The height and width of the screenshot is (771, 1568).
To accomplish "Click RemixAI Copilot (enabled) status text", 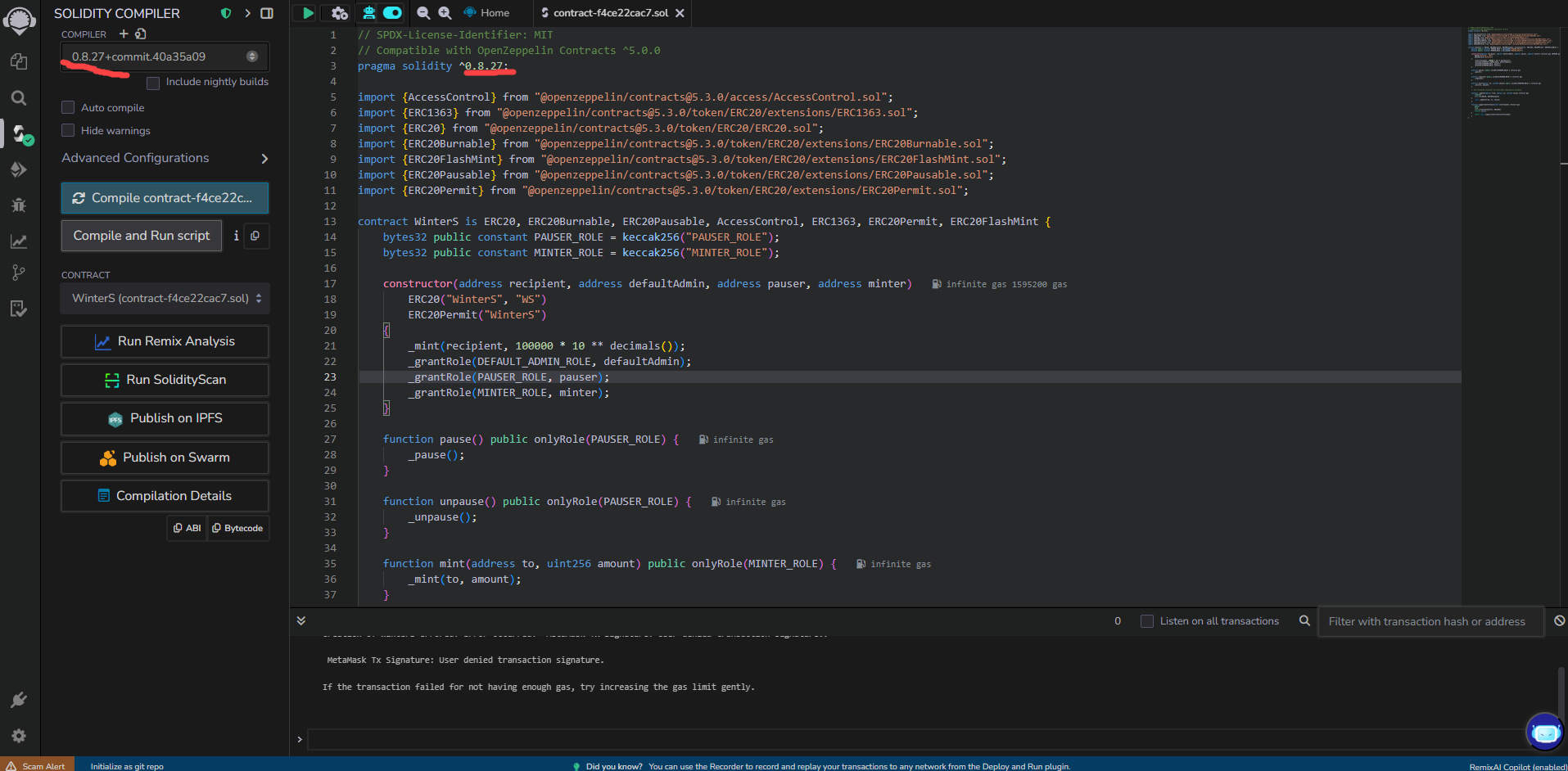I will 1518,766.
